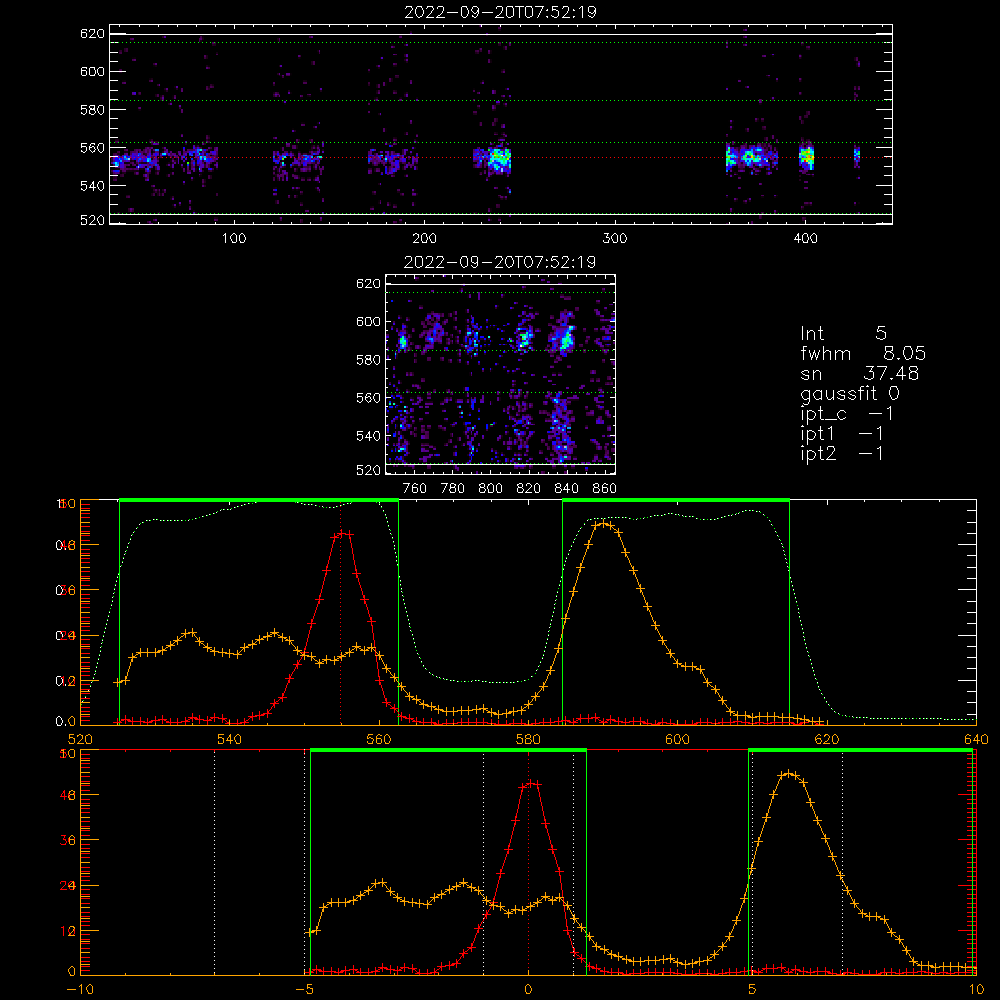Click bright blob near x=240 in top image

point(499,159)
